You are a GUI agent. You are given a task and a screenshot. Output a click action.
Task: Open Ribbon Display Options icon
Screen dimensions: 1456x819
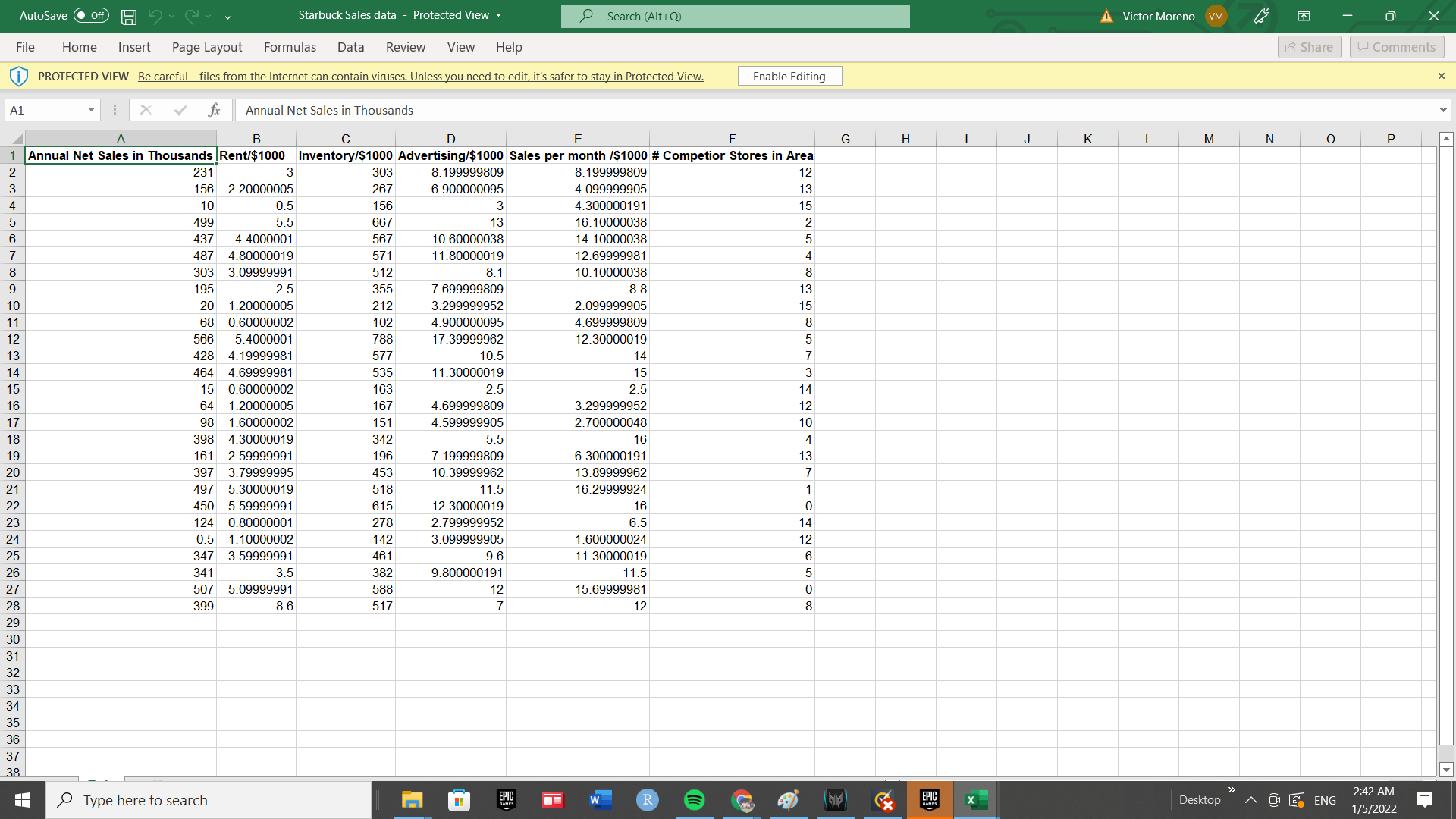1304,16
